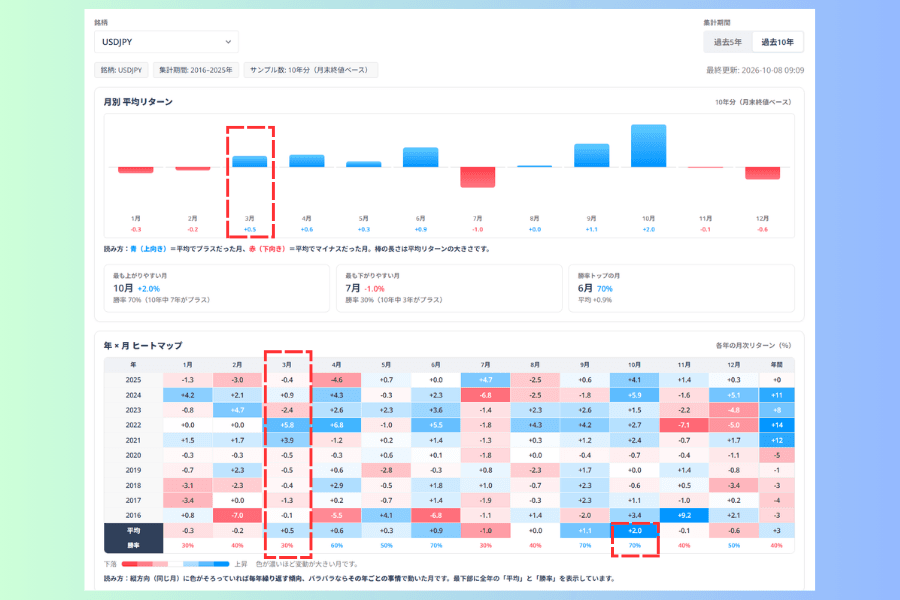Click the 勝率 row header cell
The image size is (900, 600).
[133, 545]
